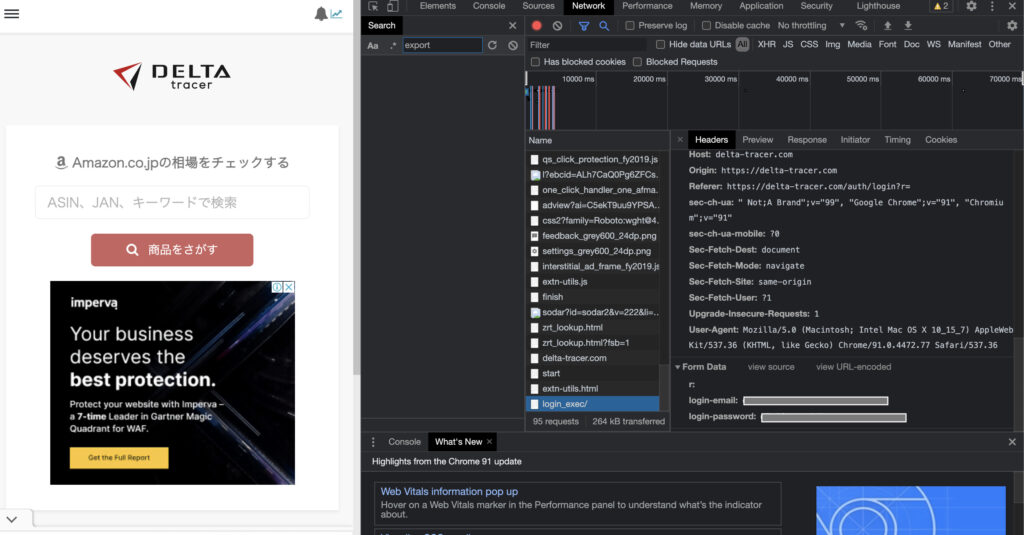
Task: Check Blocked Requests
Action: [637, 62]
